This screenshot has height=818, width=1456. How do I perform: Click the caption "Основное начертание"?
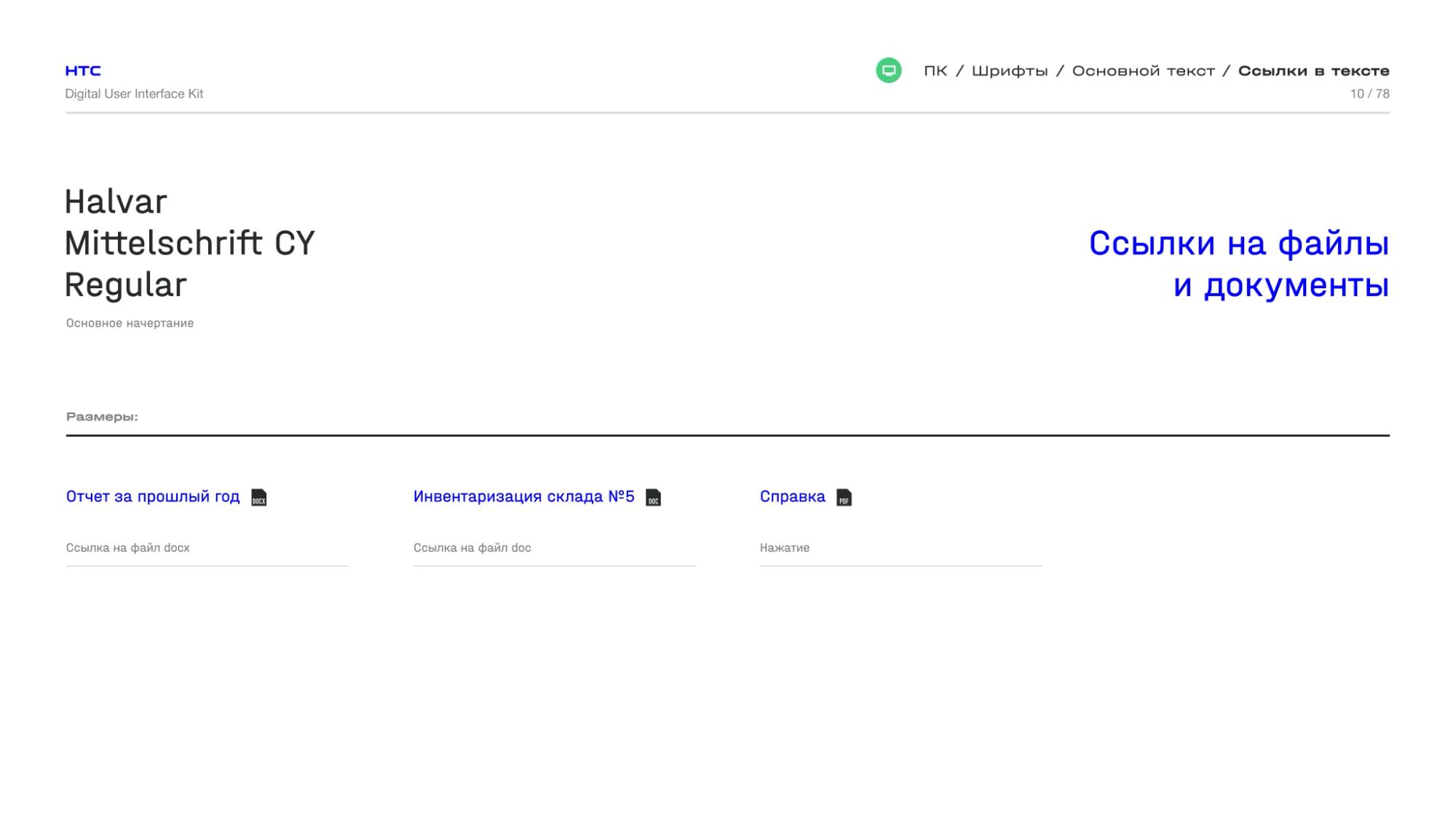[x=130, y=323]
